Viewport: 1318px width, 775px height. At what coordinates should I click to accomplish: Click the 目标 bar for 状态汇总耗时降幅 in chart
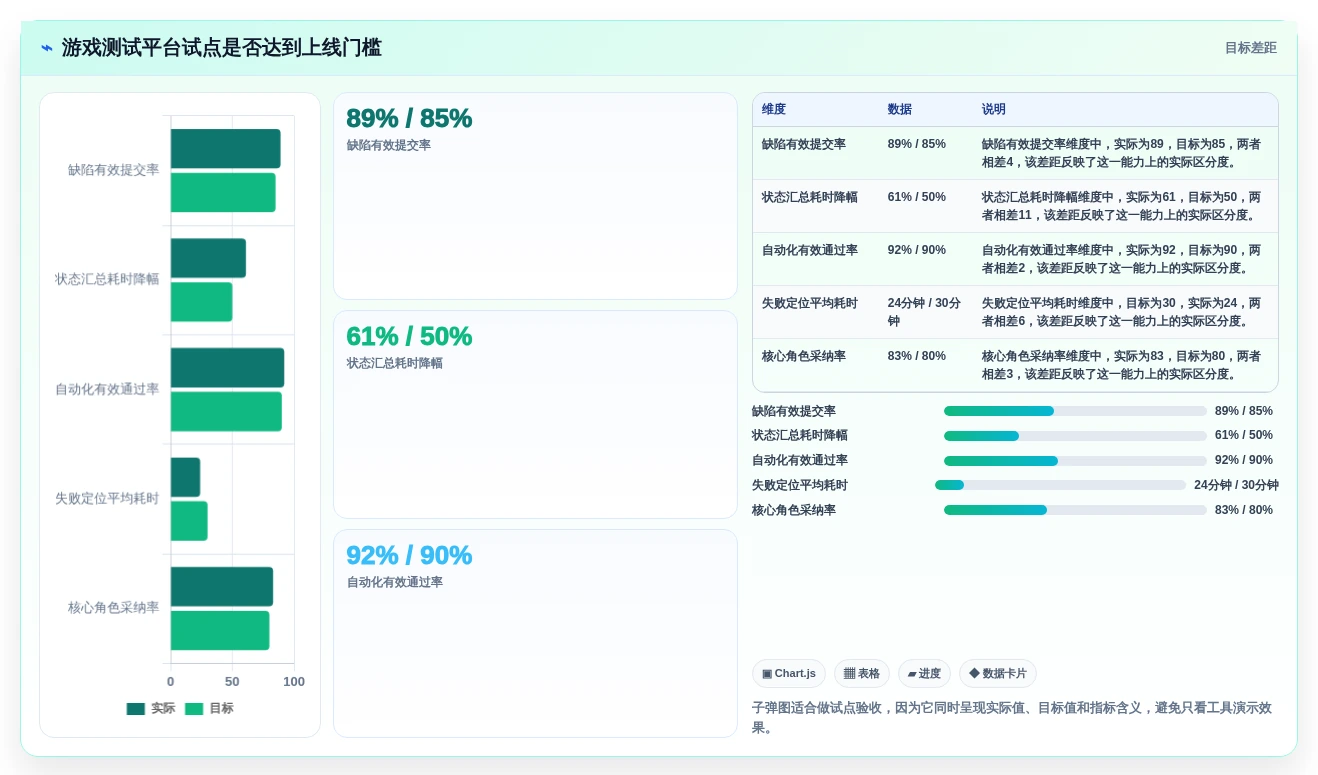[202, 302]
